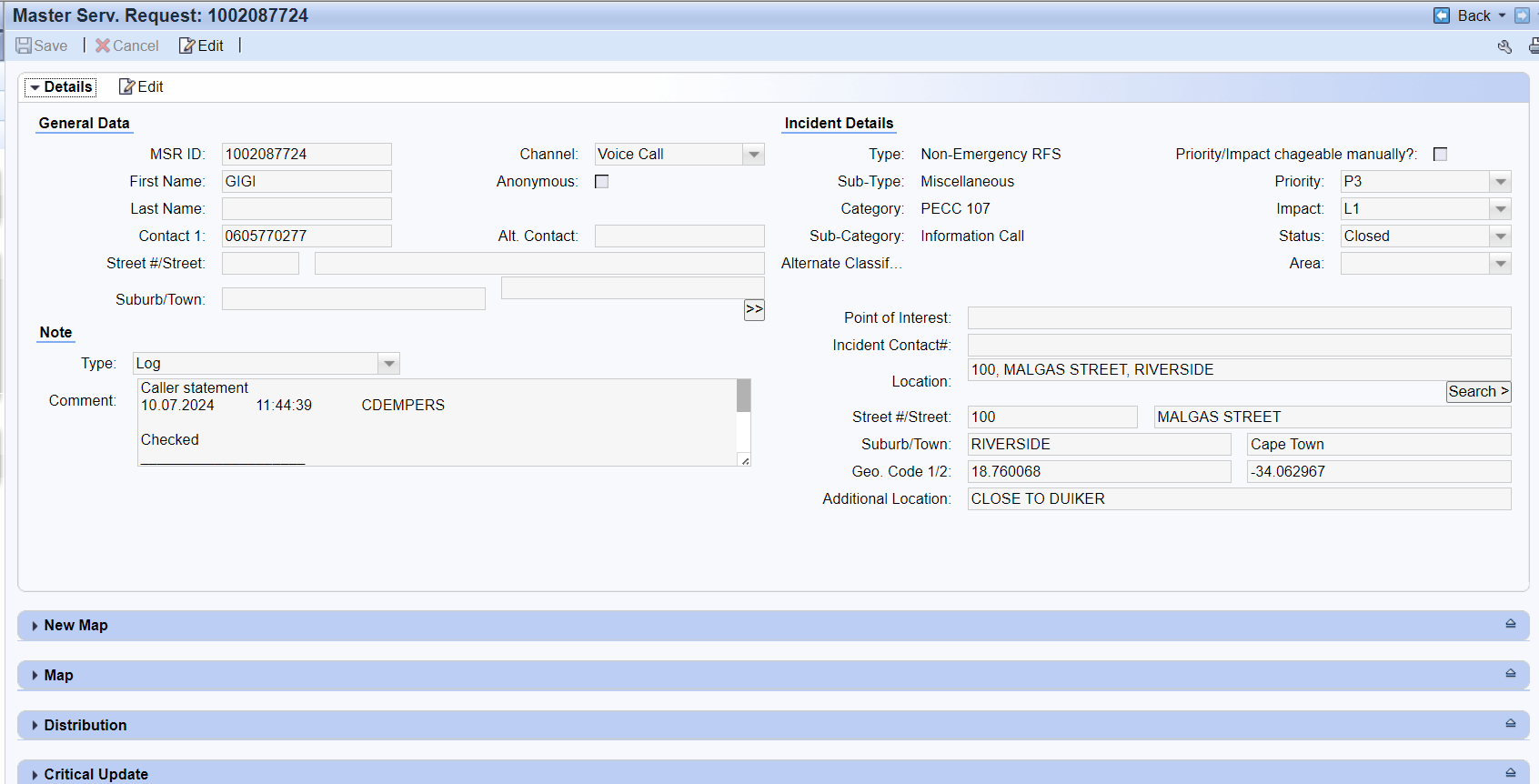Click the Distribution panel right-side collapse icon

click(1510, 724)
